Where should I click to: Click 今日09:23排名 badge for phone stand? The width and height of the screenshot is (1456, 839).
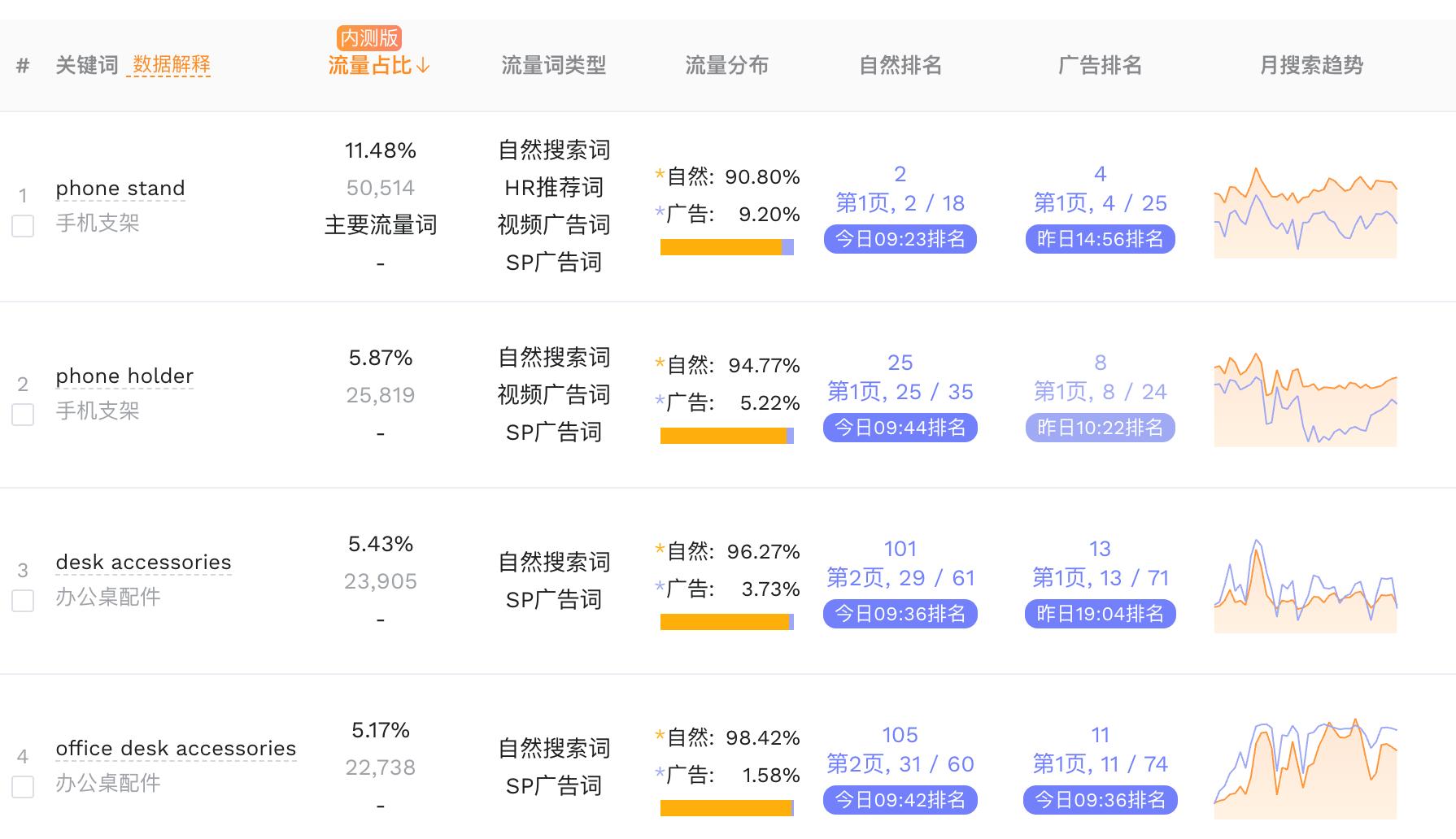900,239
